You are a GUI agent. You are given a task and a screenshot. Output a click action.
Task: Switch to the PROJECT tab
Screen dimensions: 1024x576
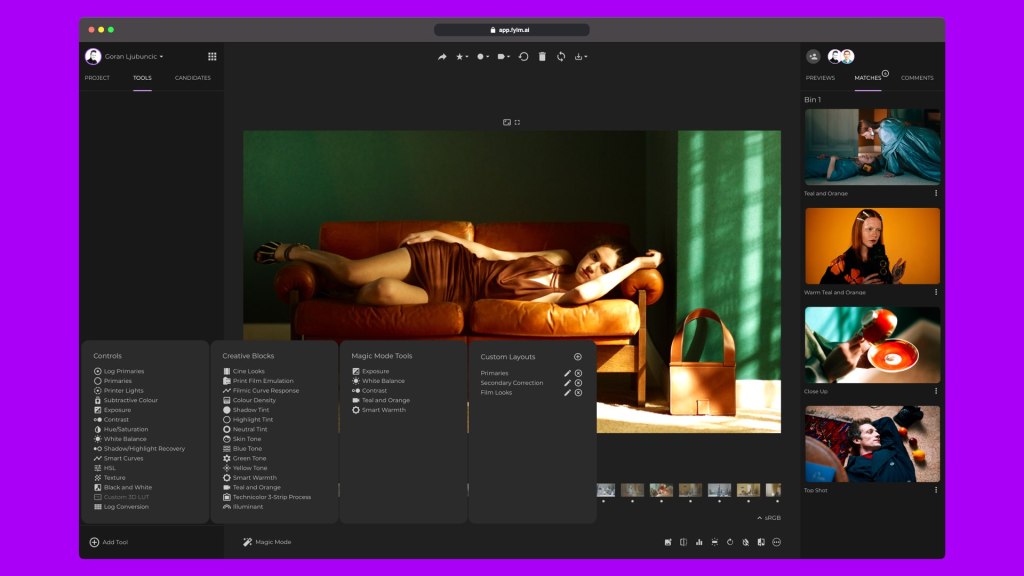pyautogui.click(x=97, y=78)
